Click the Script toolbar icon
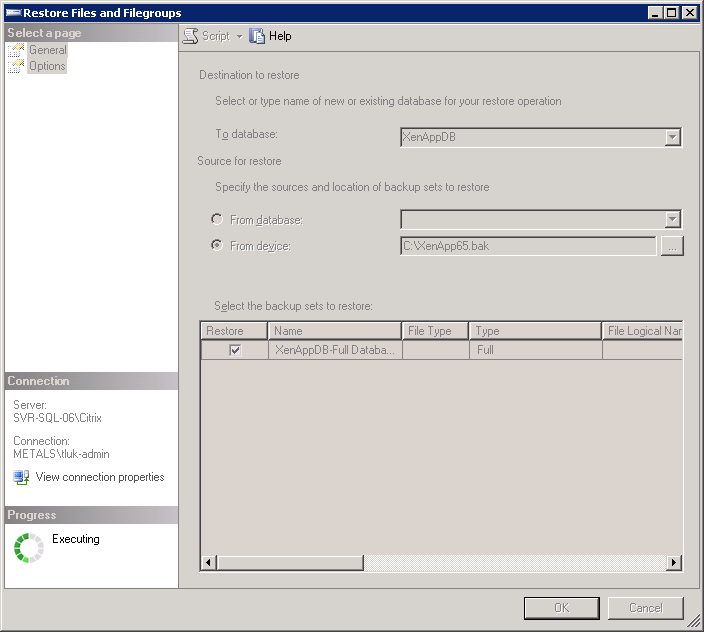 (190, 36)
